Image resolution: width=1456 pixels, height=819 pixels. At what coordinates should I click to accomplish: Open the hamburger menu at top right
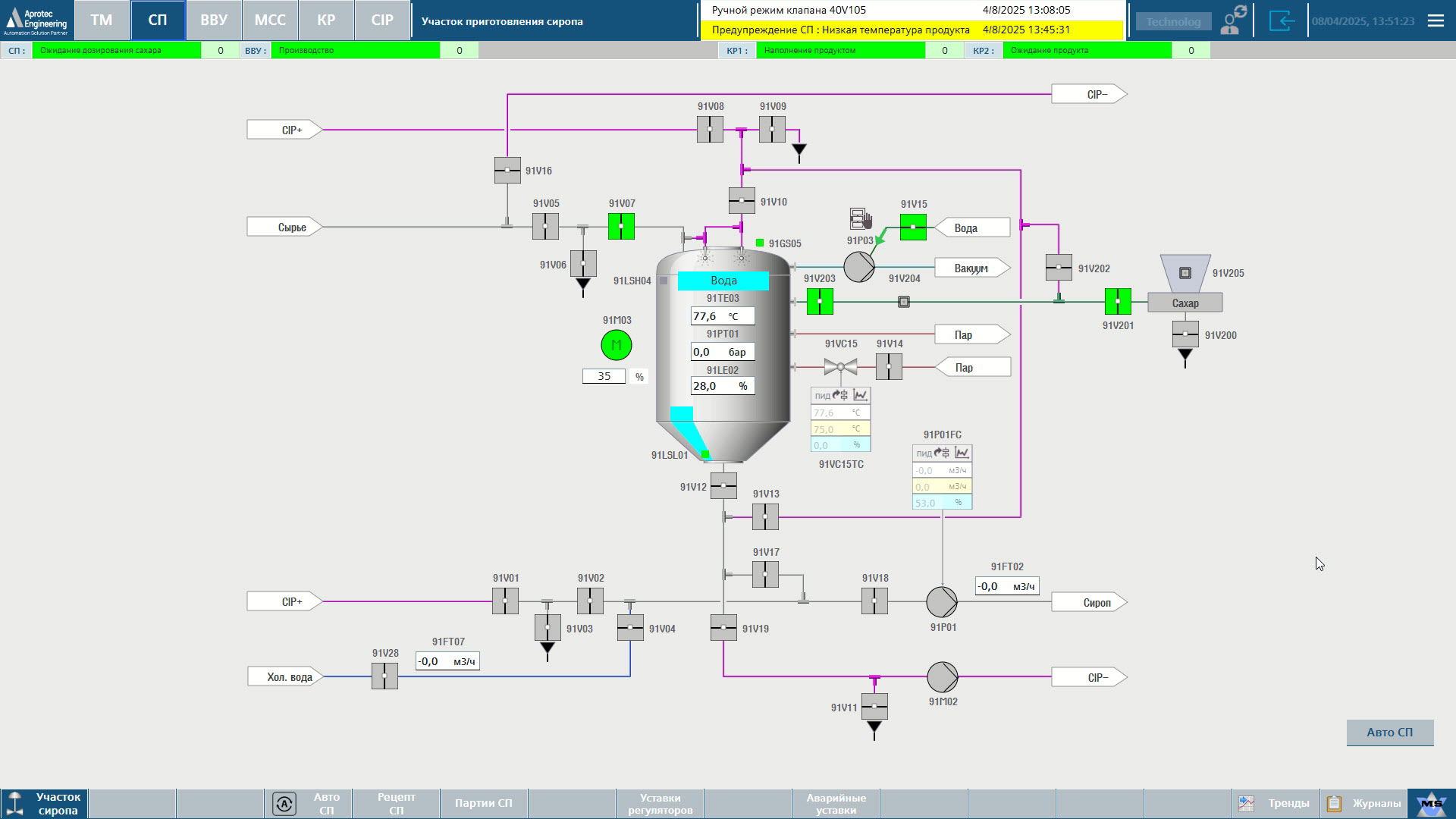[x=1436, y=20]
